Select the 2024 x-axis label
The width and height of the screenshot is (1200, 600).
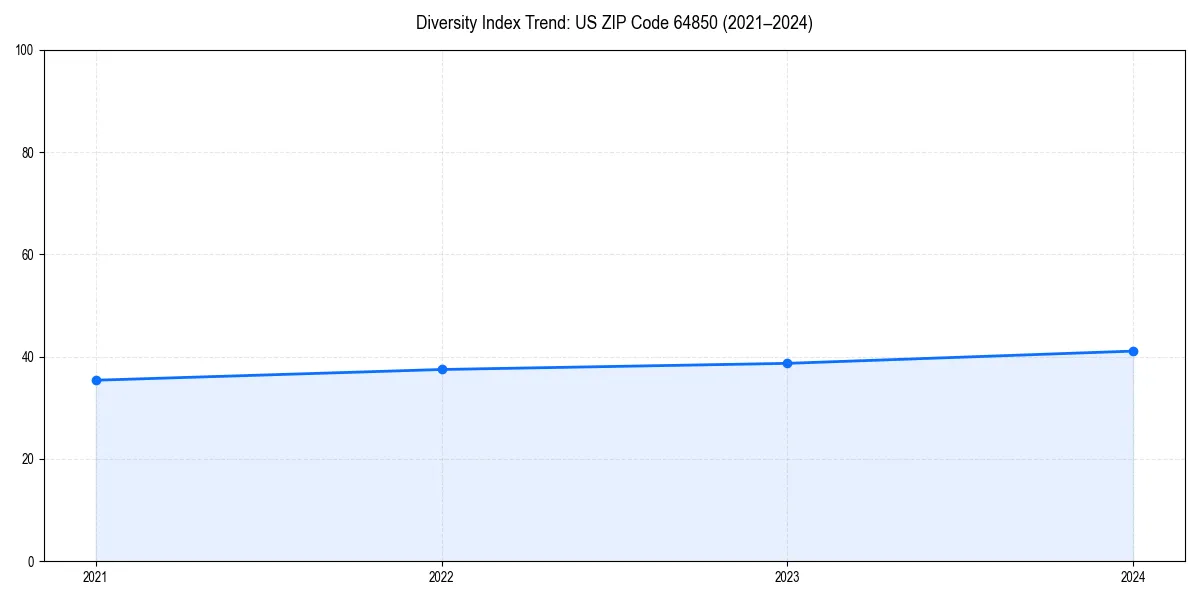[x=1133, y=577]
